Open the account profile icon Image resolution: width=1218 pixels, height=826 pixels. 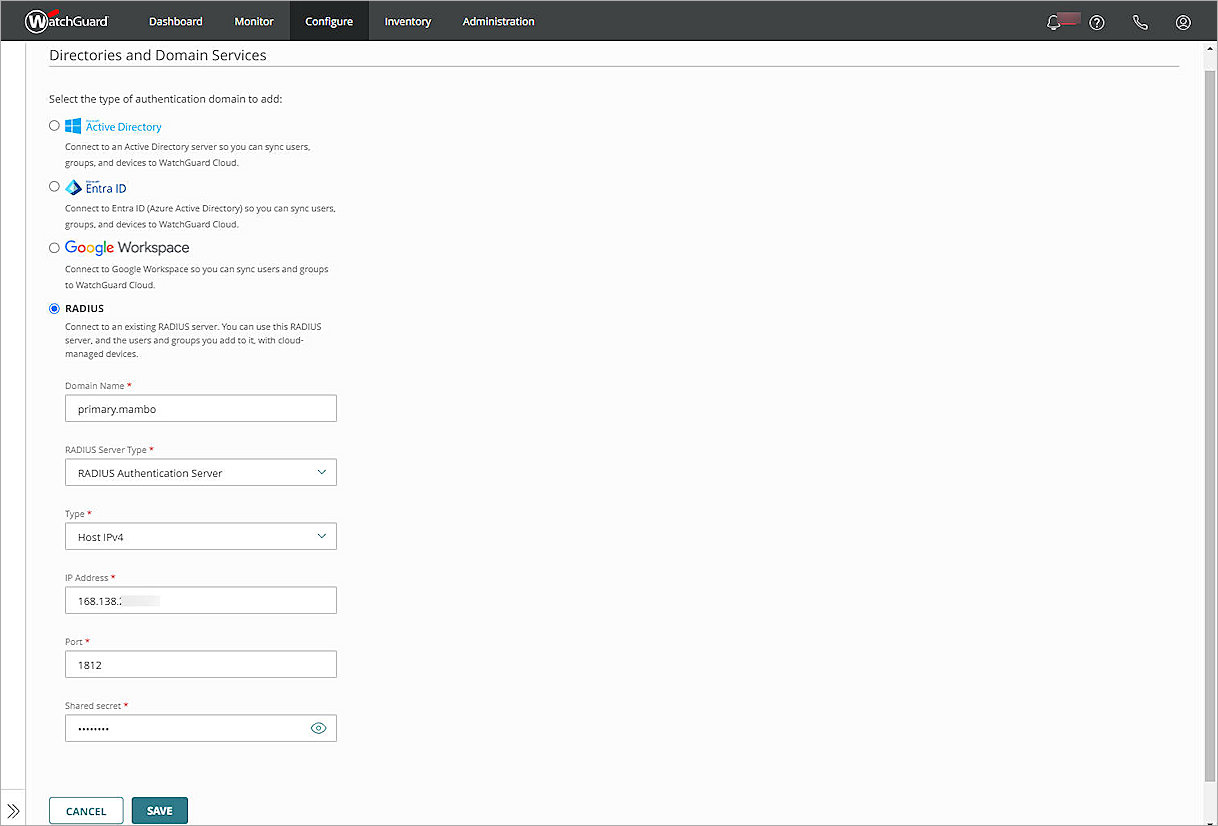tap(1183, 22)
